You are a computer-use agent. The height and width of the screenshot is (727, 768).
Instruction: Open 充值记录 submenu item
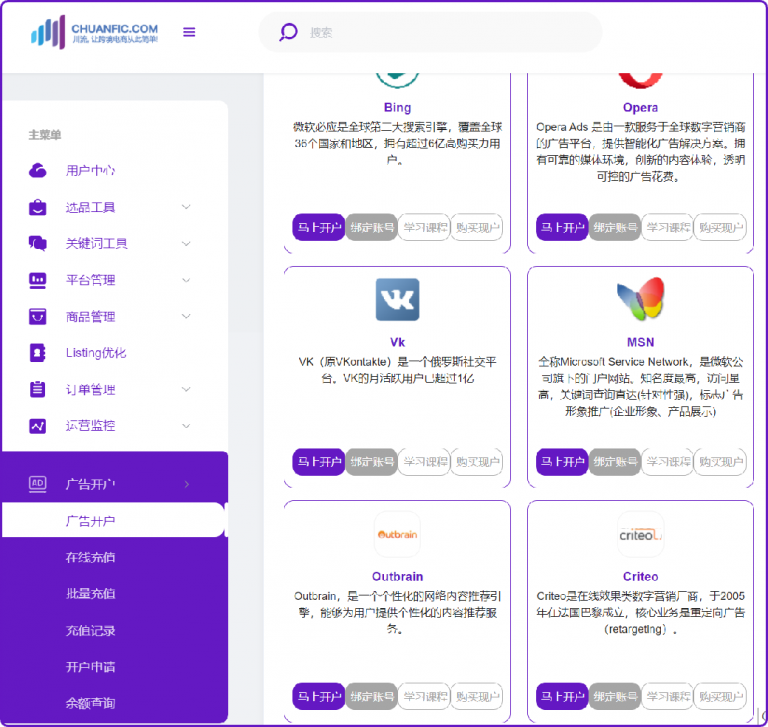click(x=90, y=630)
